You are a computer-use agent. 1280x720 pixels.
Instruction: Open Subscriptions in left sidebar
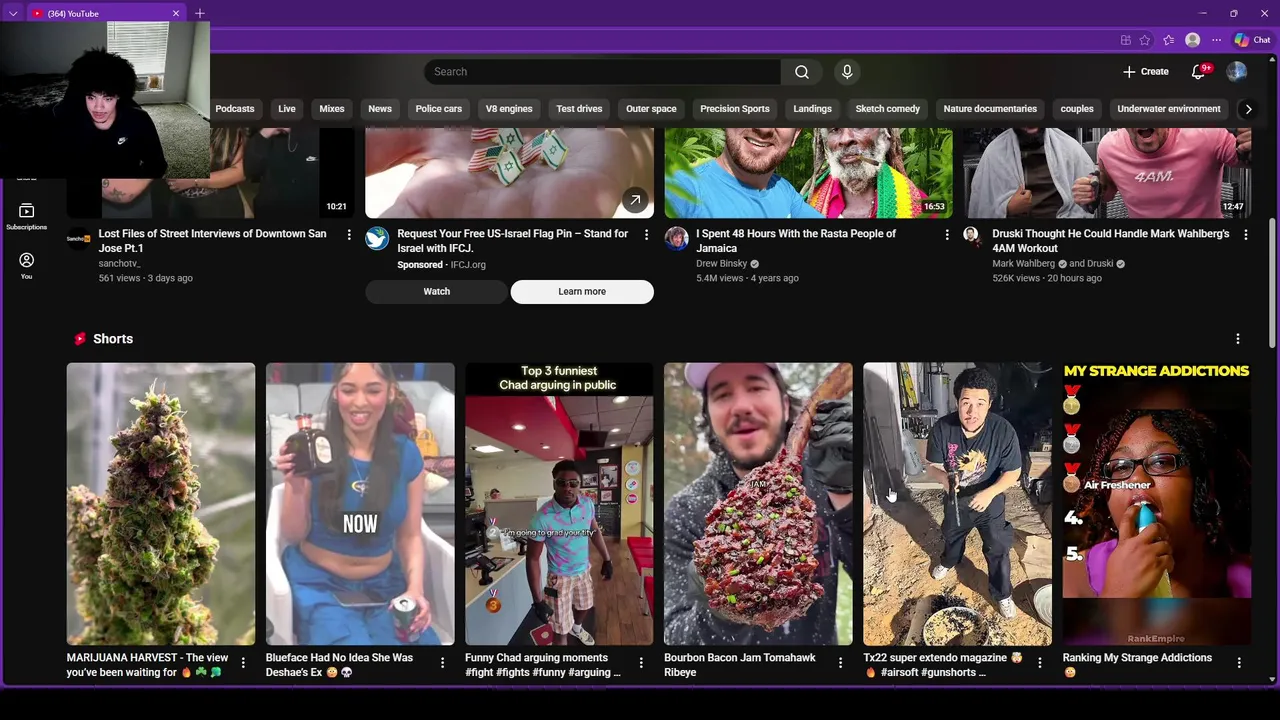click(26, 216)
